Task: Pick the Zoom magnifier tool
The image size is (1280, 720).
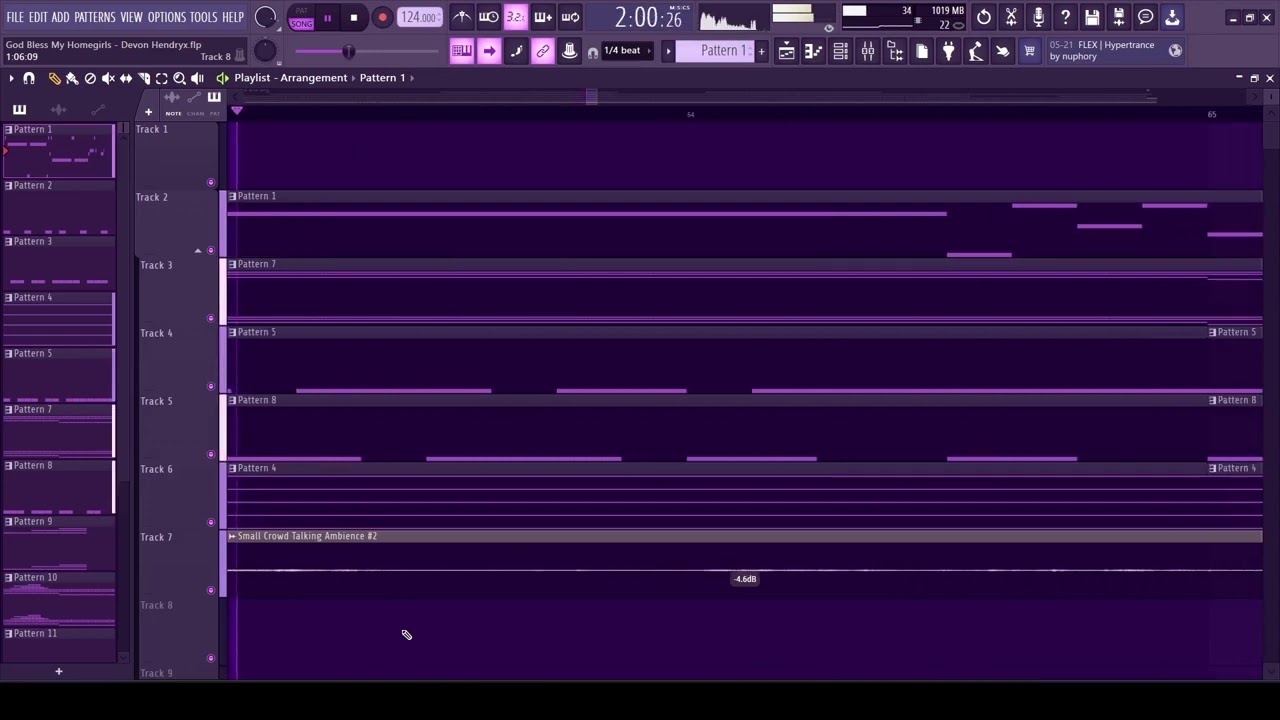Action: coord(180,78)
